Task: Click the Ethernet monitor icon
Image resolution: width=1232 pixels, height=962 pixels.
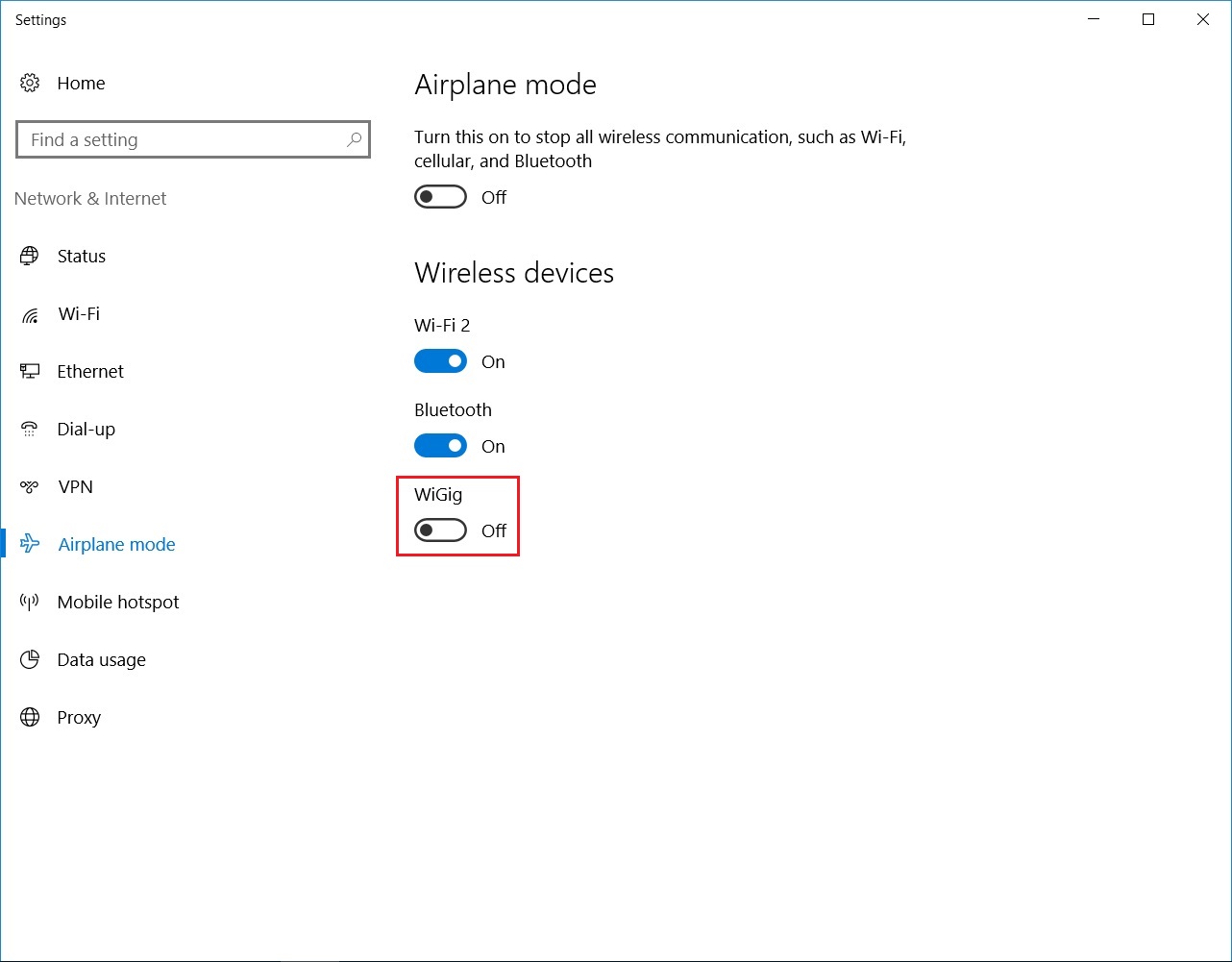Action: point(30,371)
